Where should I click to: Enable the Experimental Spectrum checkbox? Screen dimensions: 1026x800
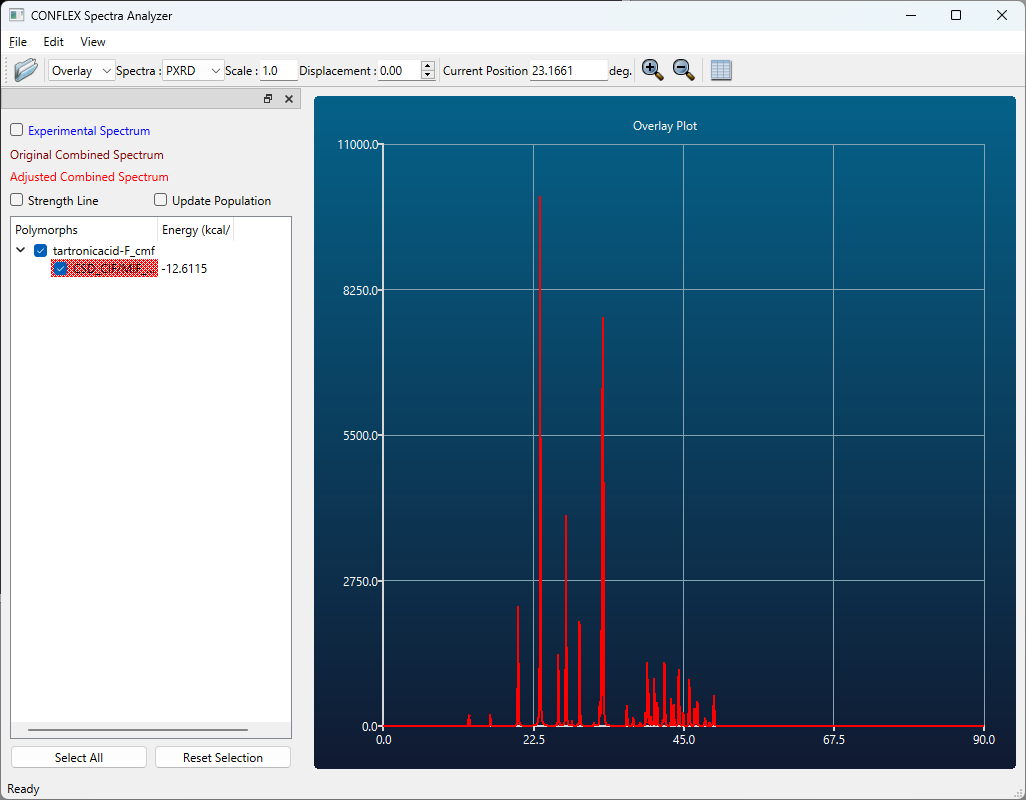pyautogui.click(x=17, y=130)
